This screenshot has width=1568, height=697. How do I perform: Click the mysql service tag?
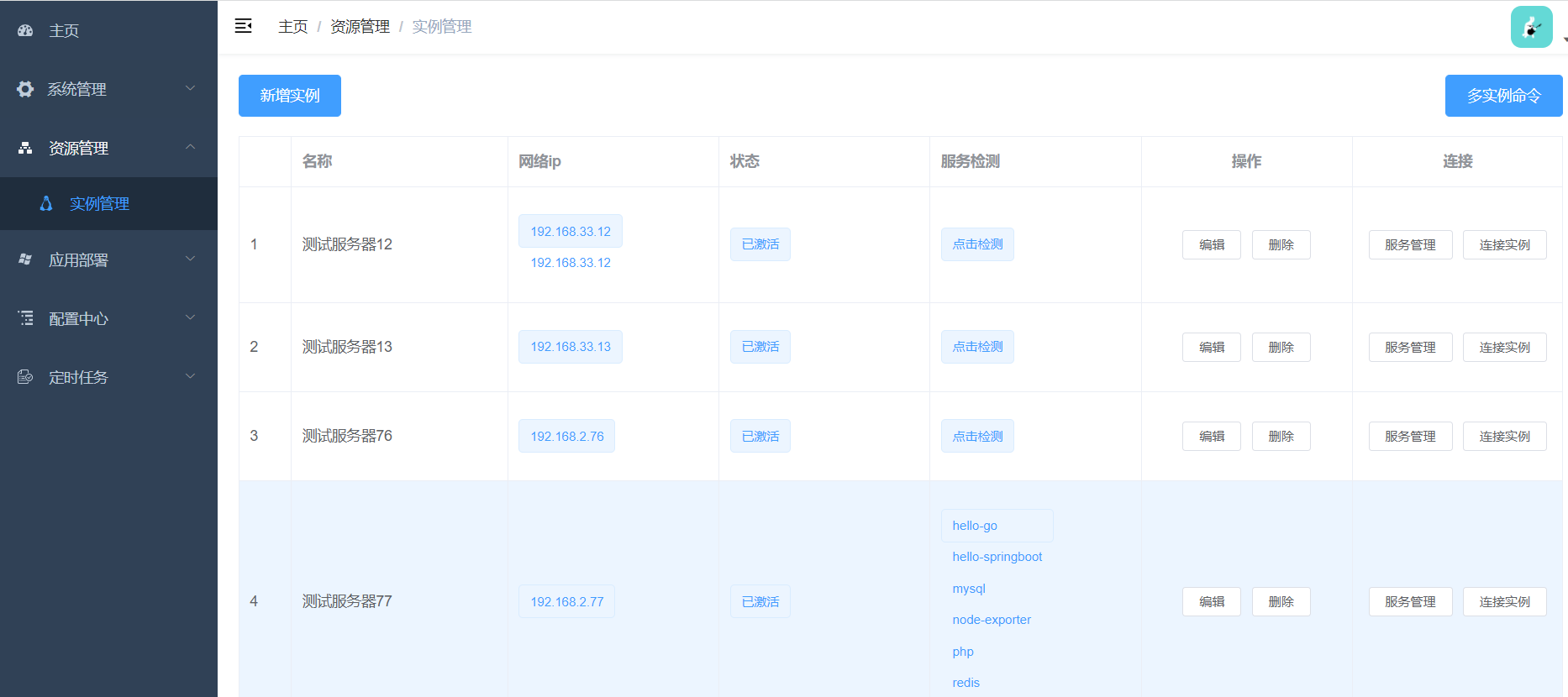click(x=969, y=589)
